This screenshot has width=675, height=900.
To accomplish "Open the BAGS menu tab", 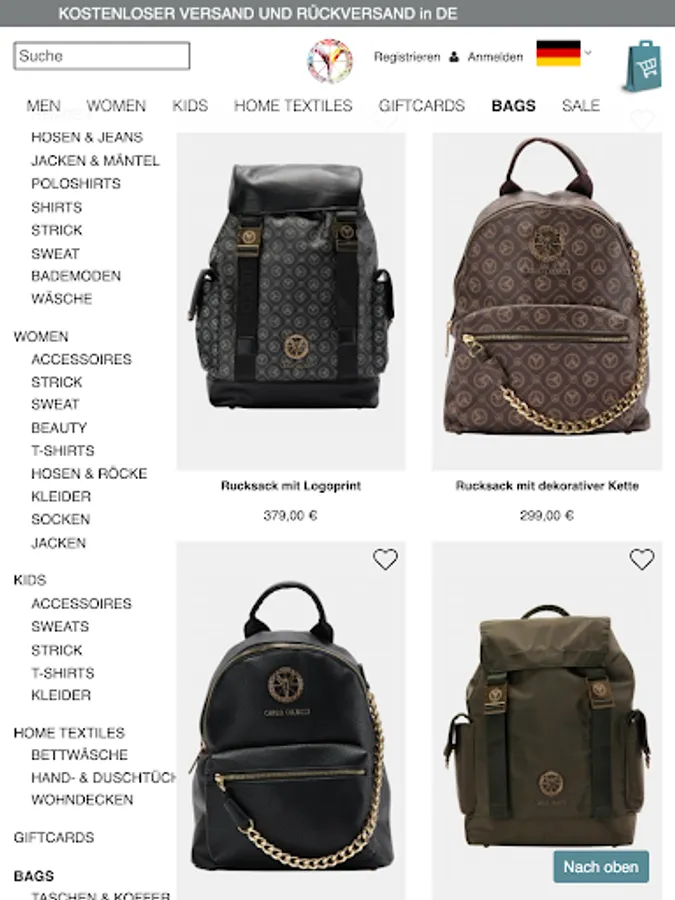I will [514, 106].
